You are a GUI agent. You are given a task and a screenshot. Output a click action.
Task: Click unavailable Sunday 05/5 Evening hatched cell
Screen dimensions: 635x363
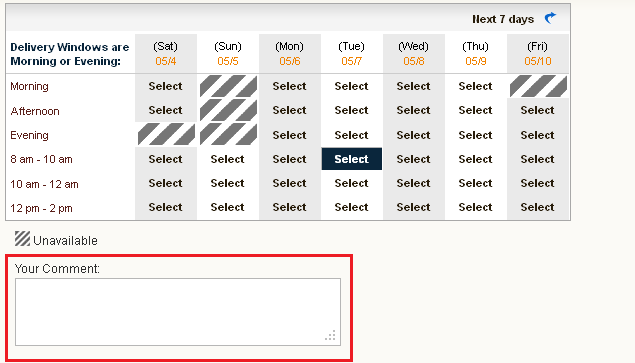[228, 135]
